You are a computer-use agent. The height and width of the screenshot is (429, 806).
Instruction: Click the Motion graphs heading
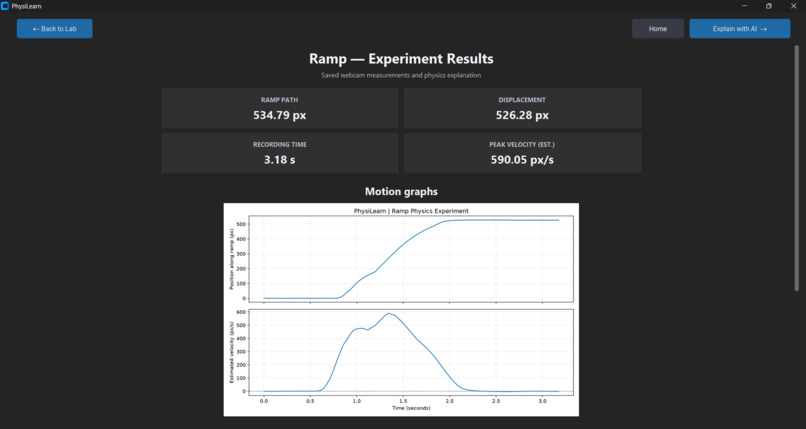(x=401, y=192)
